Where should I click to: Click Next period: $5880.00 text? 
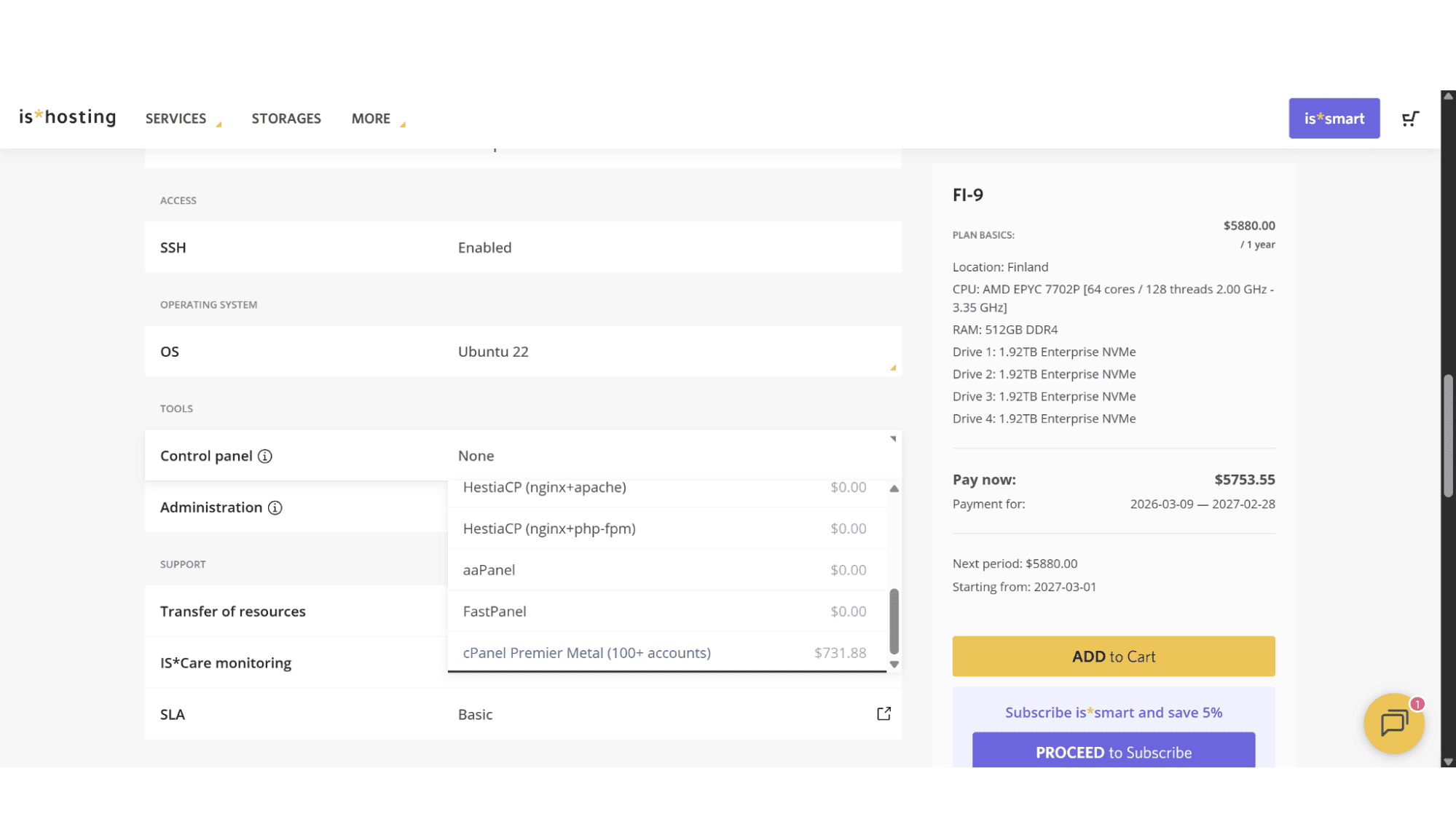pos(1015,563)
